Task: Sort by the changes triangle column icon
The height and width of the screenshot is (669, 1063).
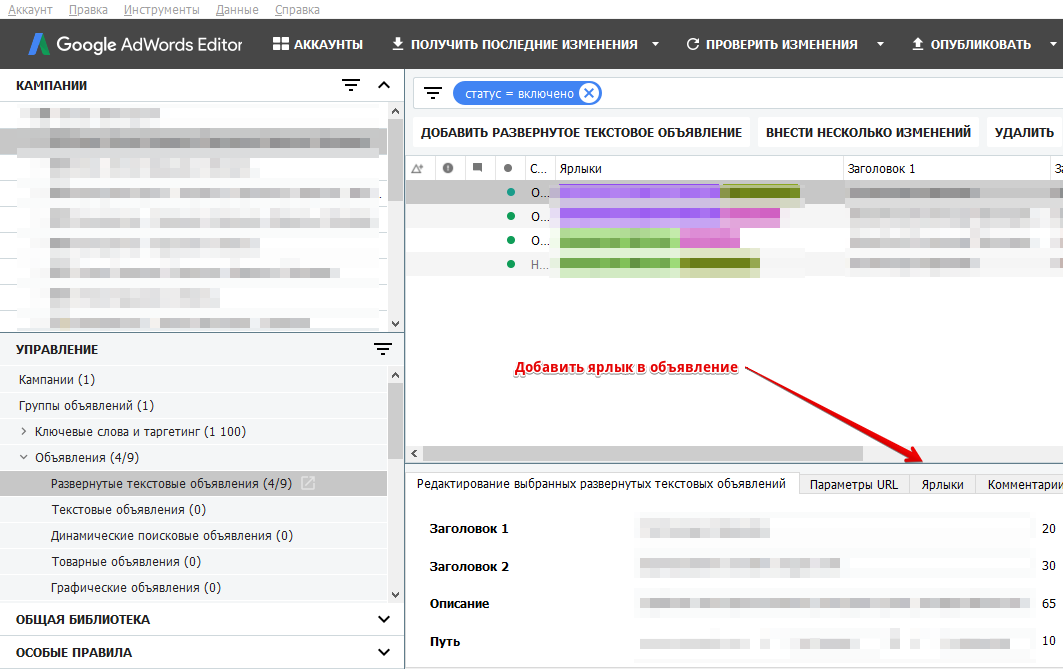Action: click(x=418, y=168)
